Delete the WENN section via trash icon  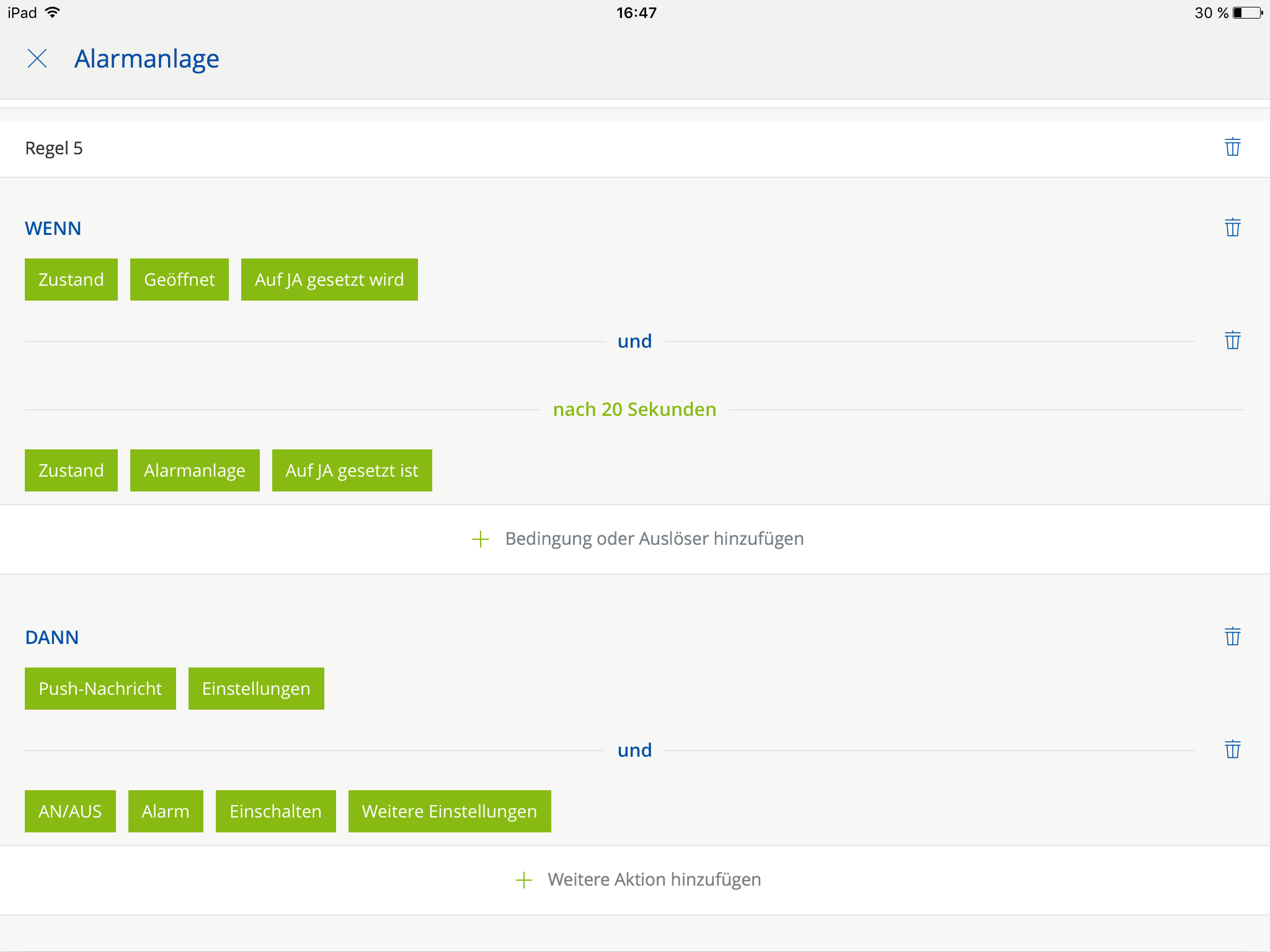(x=1232, y=227)
